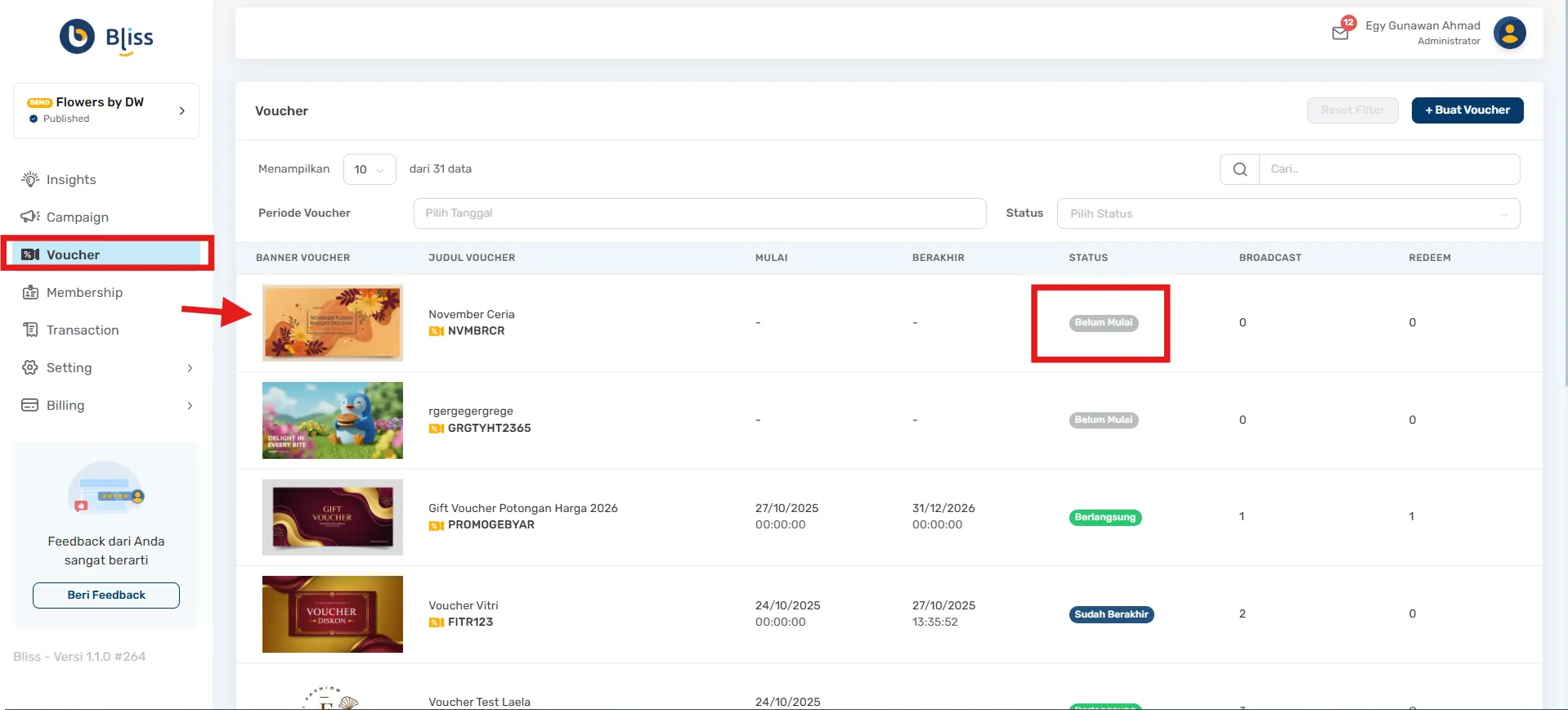Image resolution: width=1568 pixels, height=710 pixels.
Task: Click the Campaign megaphone icon
Action: tap(30, 217)
